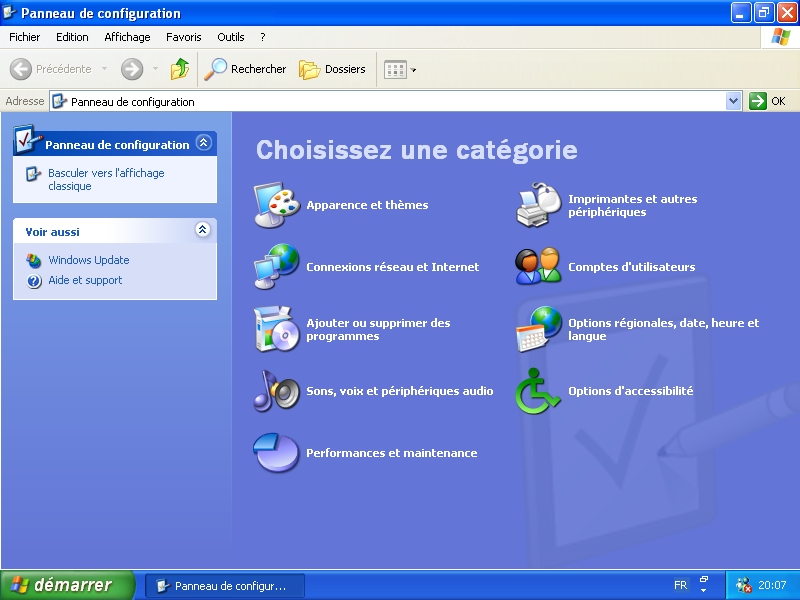Click Connexions réseau et Internet link text
Image resolution: width=800 pixels, height=600 pixels.
(392, 267)
